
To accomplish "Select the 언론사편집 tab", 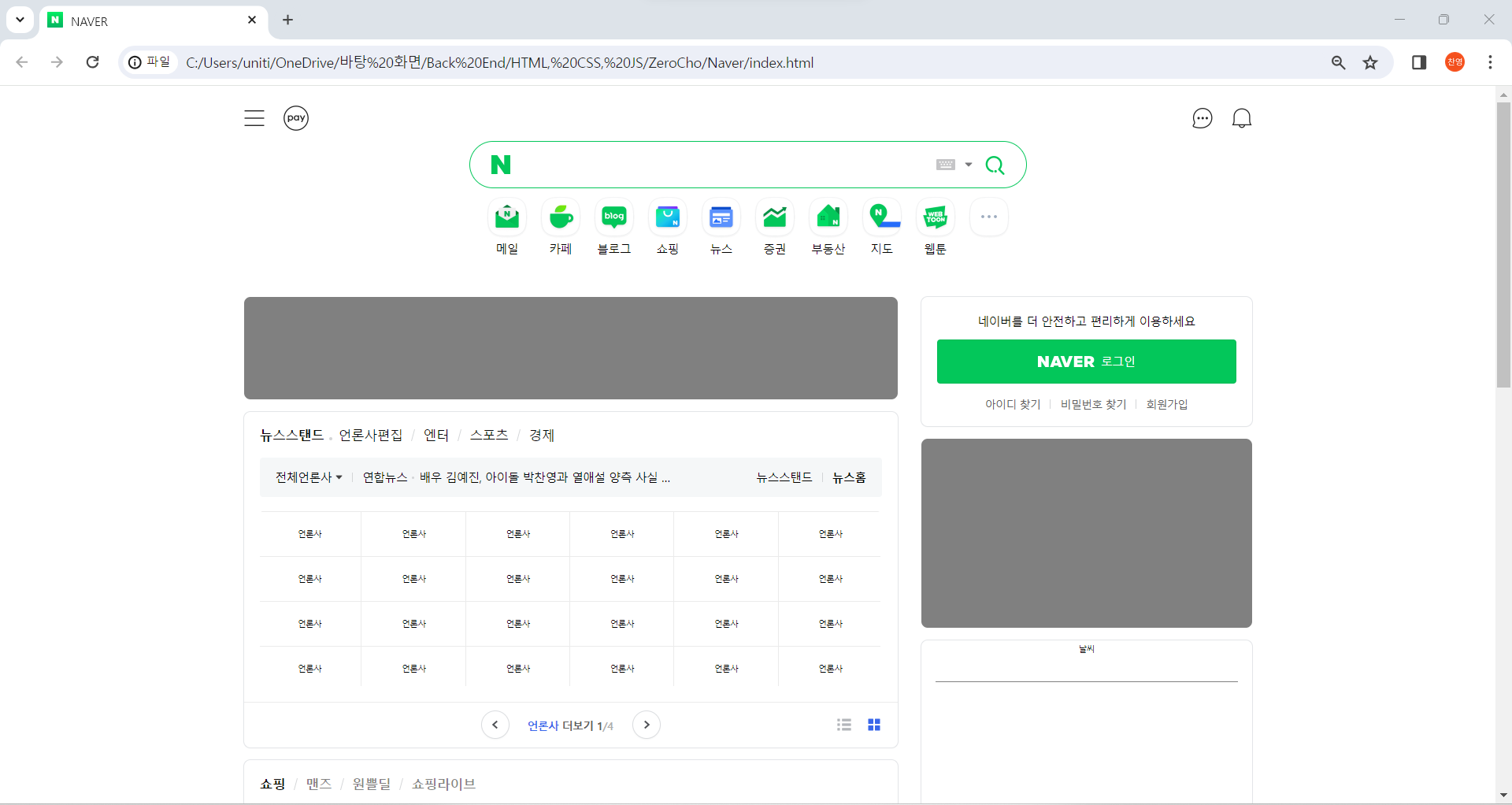I will pyautogui.click(x=371, y=435).
